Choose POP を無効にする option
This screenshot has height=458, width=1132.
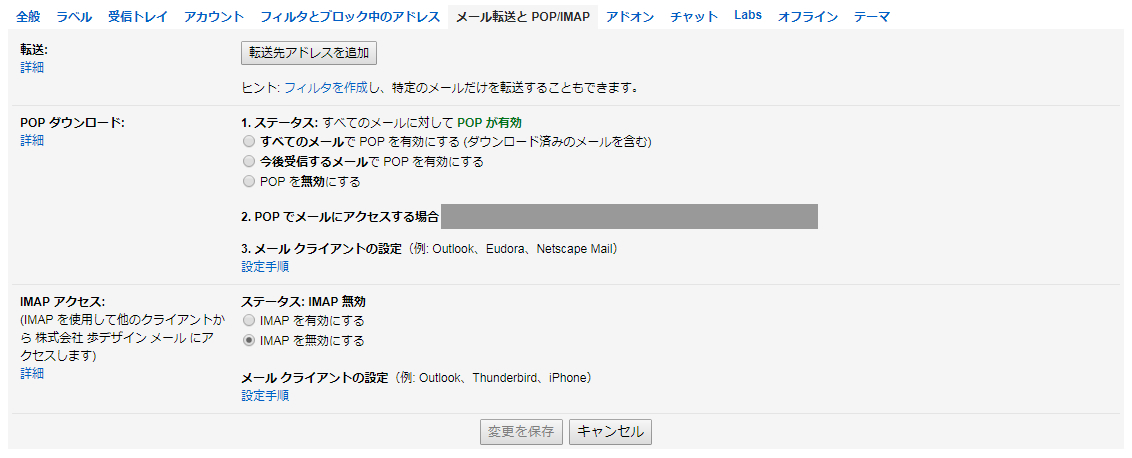click(x=249, y=182)
